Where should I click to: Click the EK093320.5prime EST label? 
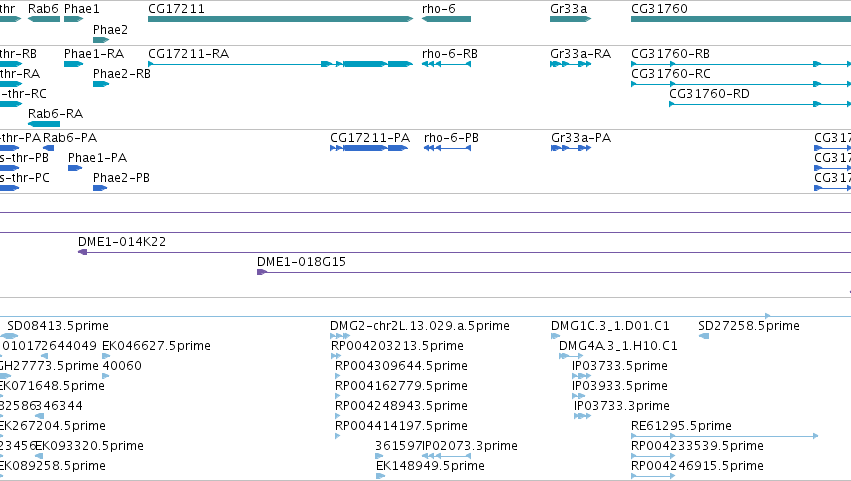click(90, 446)
